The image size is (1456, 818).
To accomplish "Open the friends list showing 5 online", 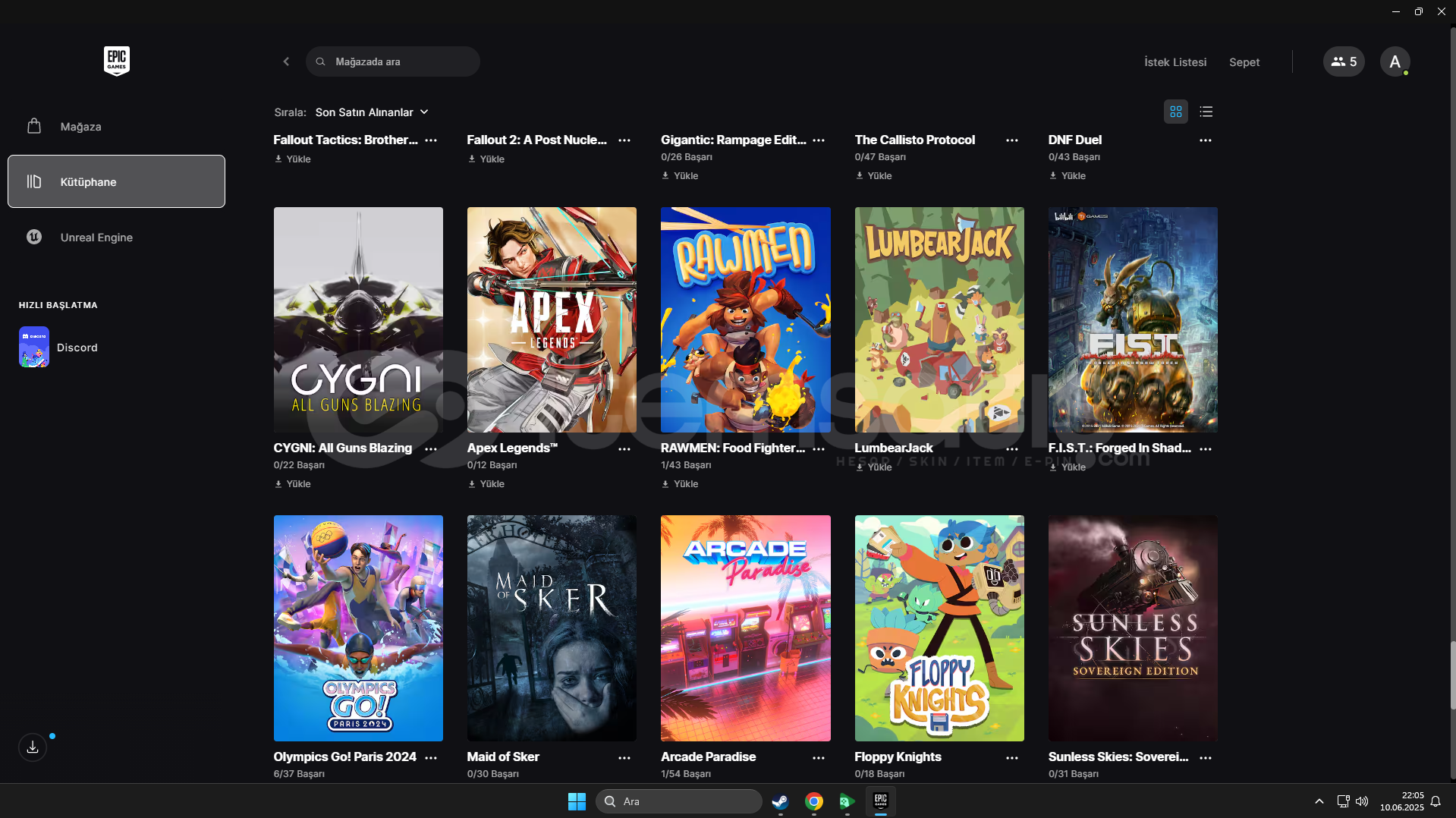I will tap(1344, 61).
